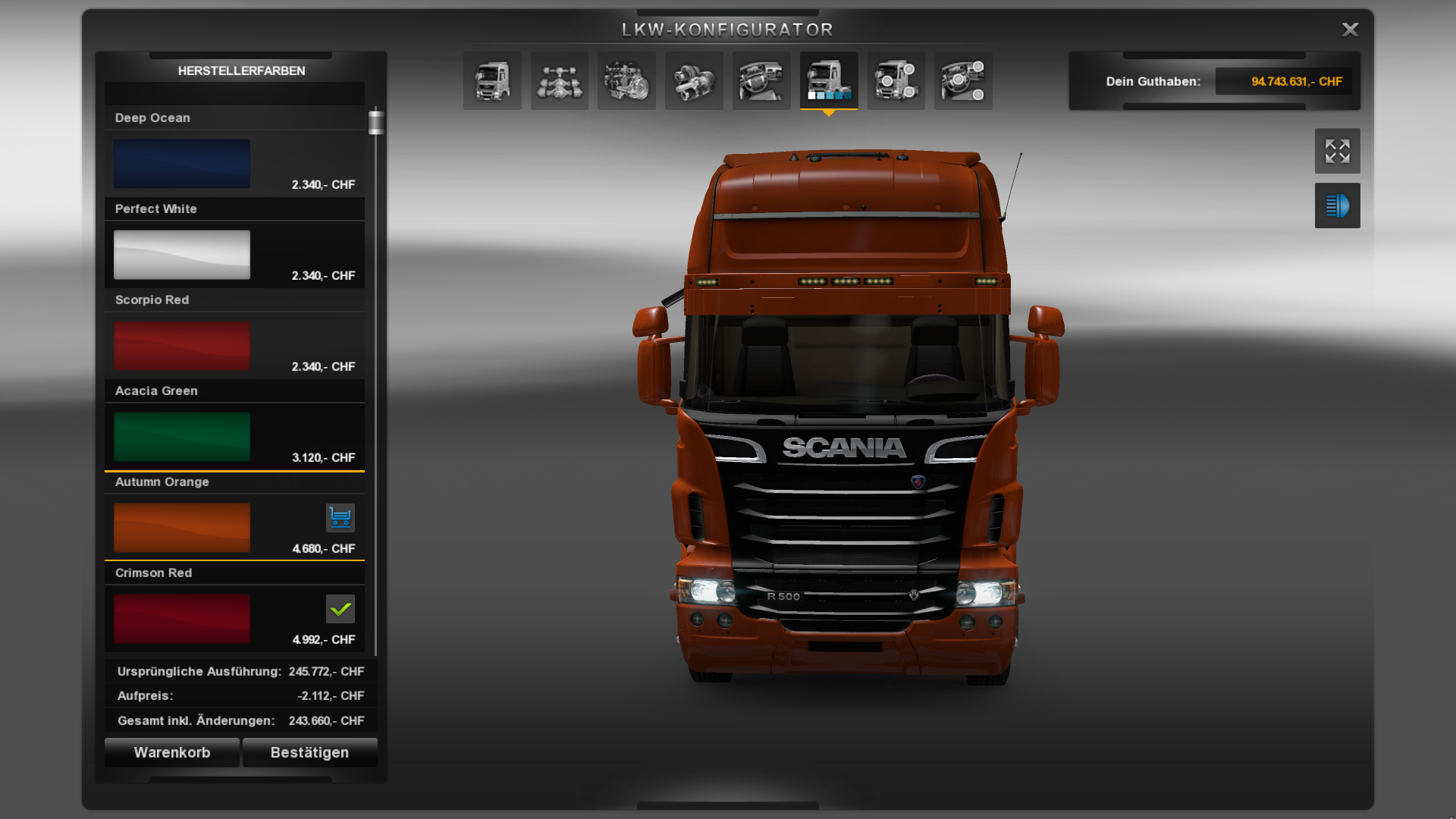Select the Scorpio Red swatch
Image resolution: width=1456 pixels, height=819 pixels.
(182, 346)
